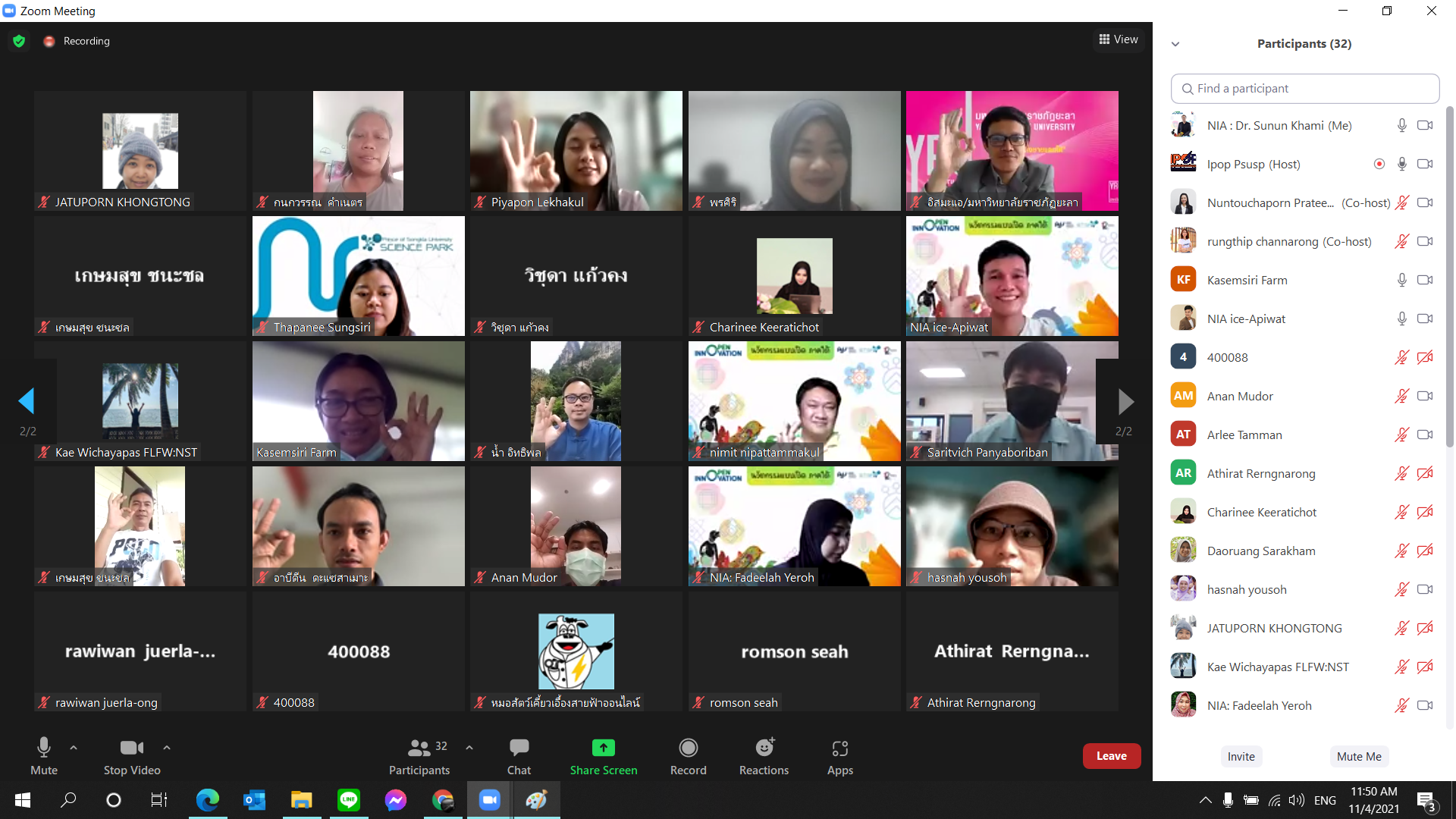Go to previous gallery page arrow
This screenshot has height=819, width=1456.
coord(27,401)
